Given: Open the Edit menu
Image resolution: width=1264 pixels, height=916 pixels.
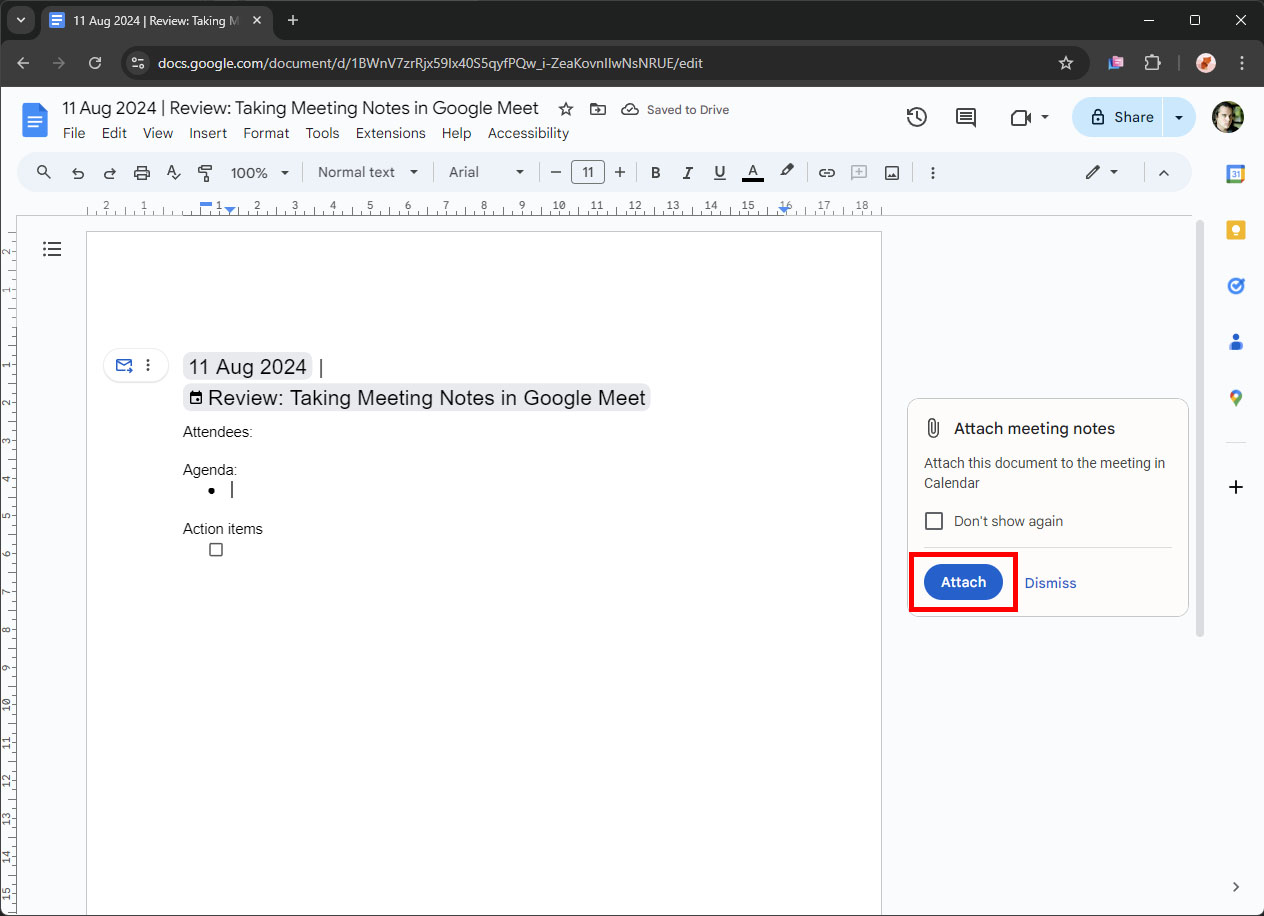Looking at the screenshot, I should pyautogui.click(x=114, y=133).
